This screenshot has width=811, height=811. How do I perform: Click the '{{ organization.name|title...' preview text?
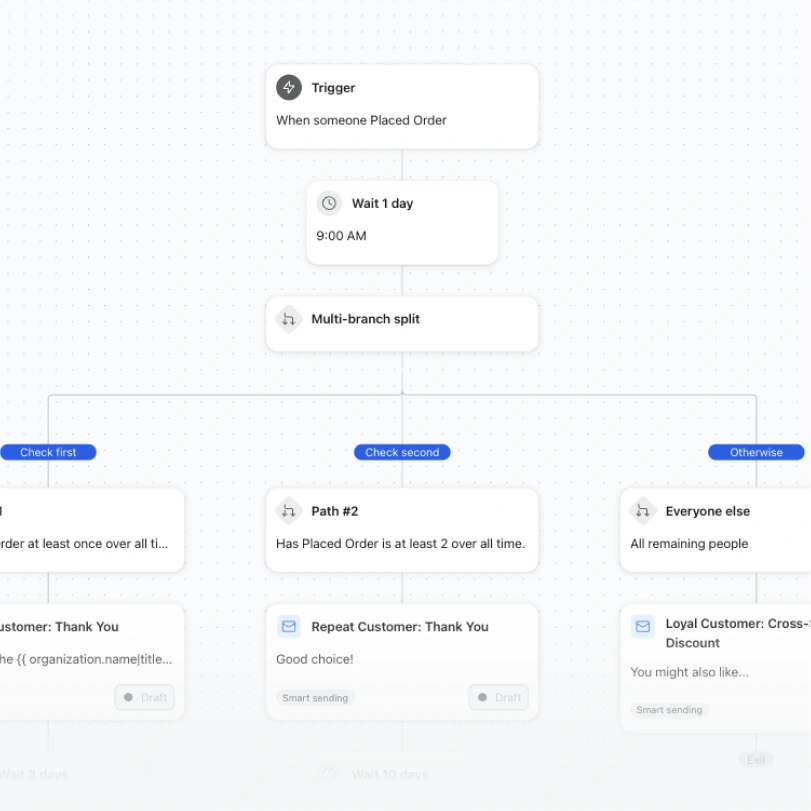pos(94,659)
